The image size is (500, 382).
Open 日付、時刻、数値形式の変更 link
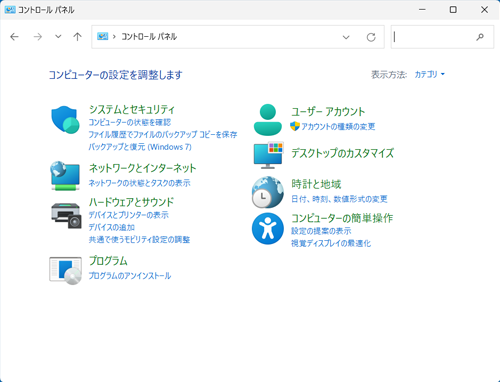(x=339, y=199)
